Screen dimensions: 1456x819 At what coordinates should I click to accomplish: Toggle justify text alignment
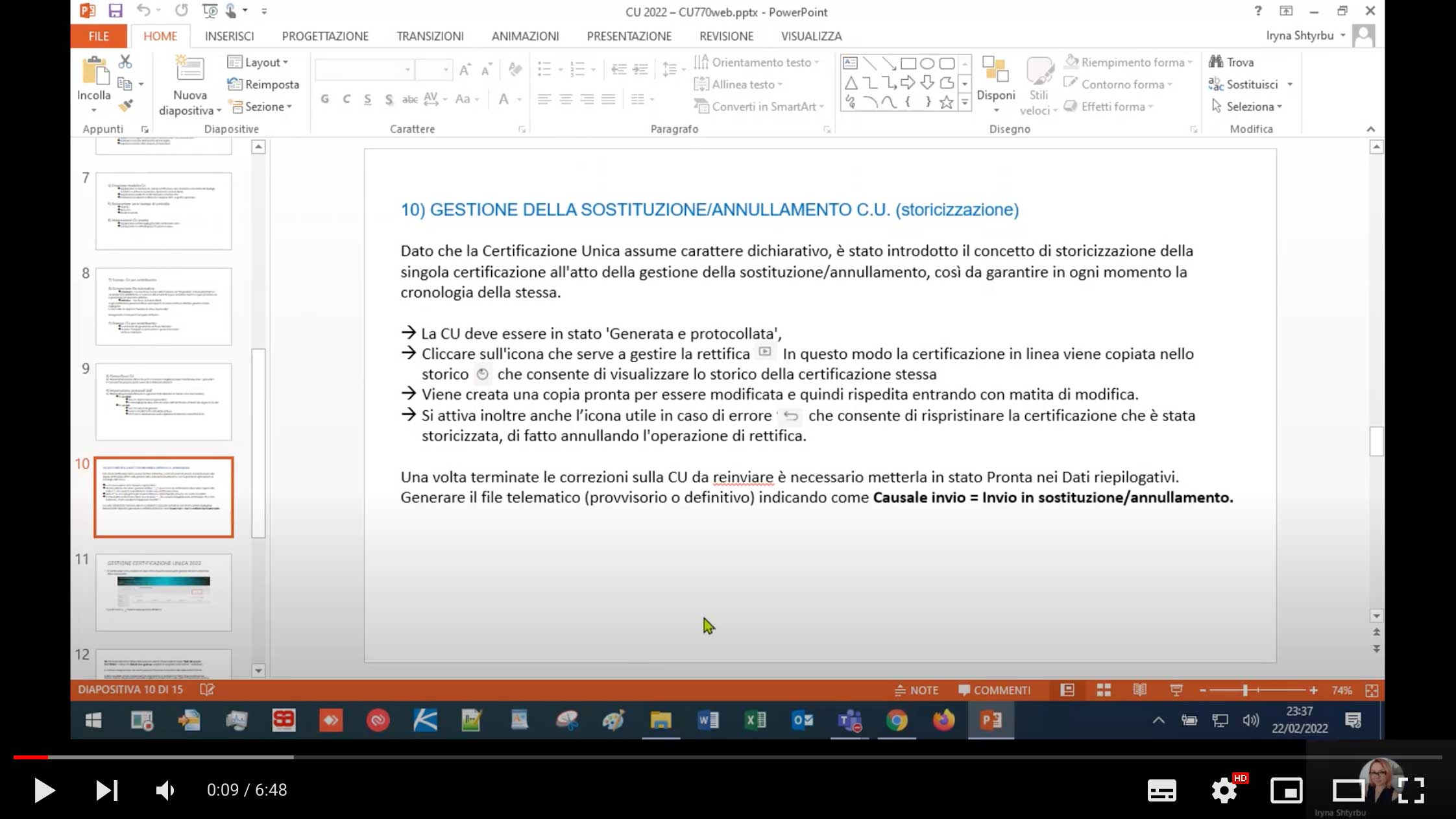608,99
